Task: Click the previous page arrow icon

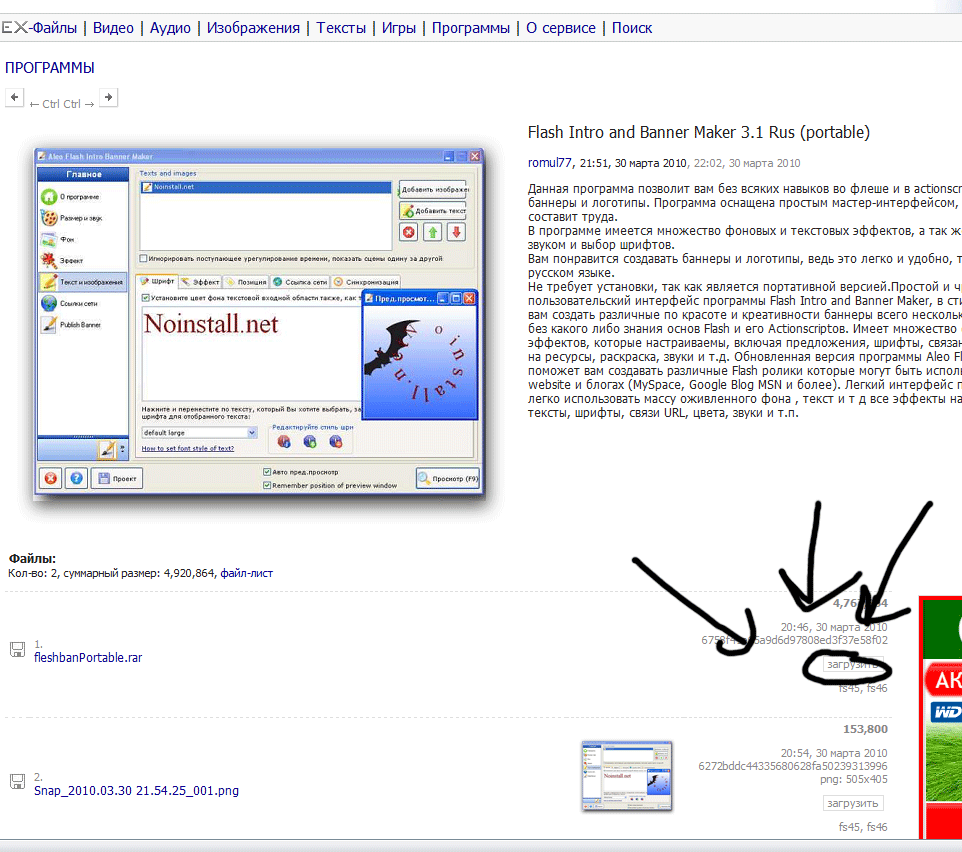Action: tap(14, 97)
